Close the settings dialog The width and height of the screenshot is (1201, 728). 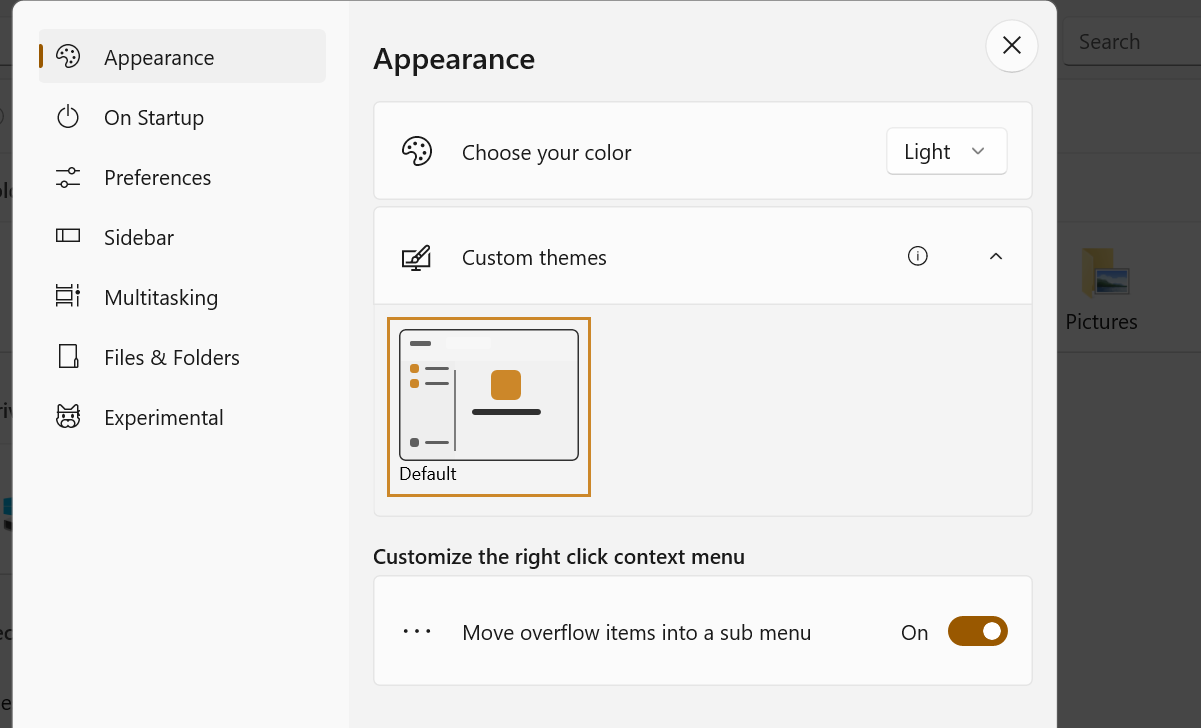tap(1011, 46)
